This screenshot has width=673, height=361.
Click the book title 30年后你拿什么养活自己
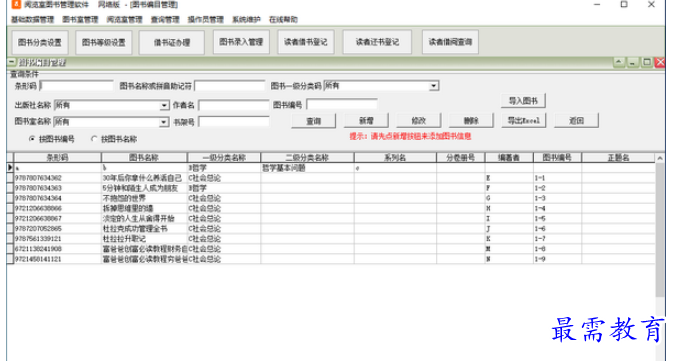[144, 178]
